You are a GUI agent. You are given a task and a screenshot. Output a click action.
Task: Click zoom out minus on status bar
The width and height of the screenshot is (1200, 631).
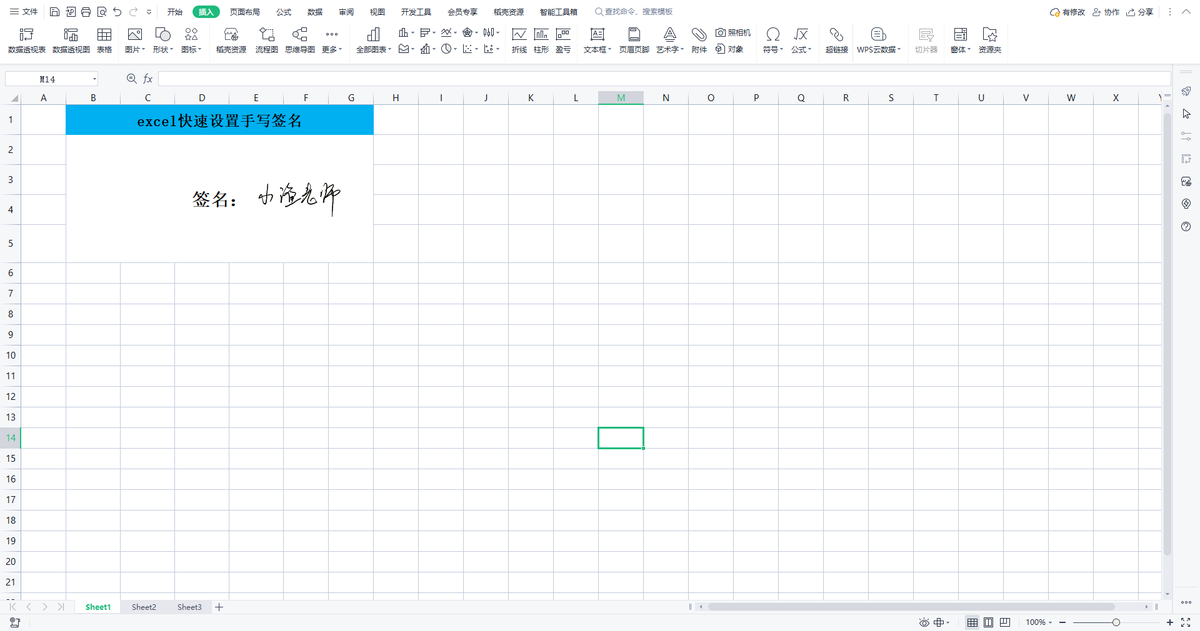[1061, 622]
